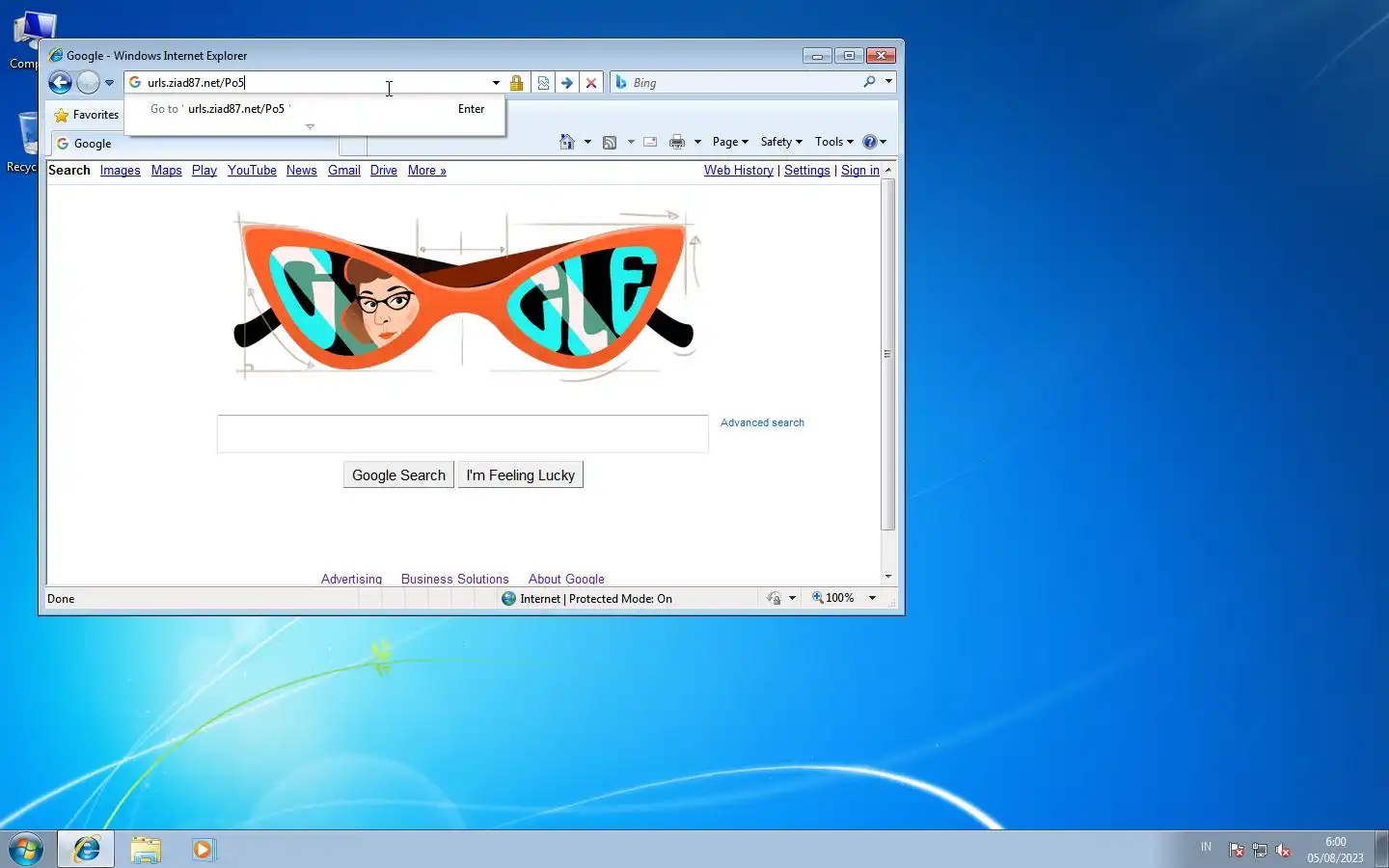
Task: Click the News link
Action: click(x=301, y=171)
